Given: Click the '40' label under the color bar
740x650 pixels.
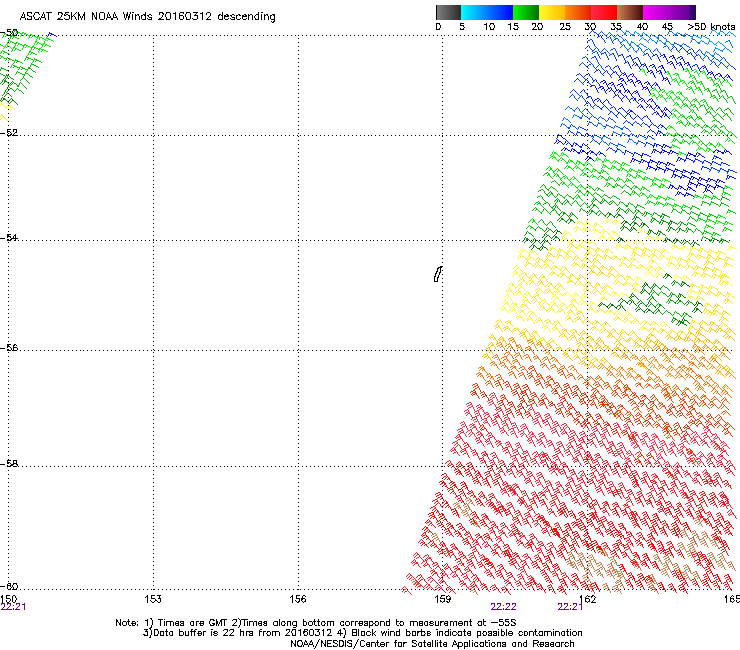Looking at the screenshot, I should tap(642, 27).
